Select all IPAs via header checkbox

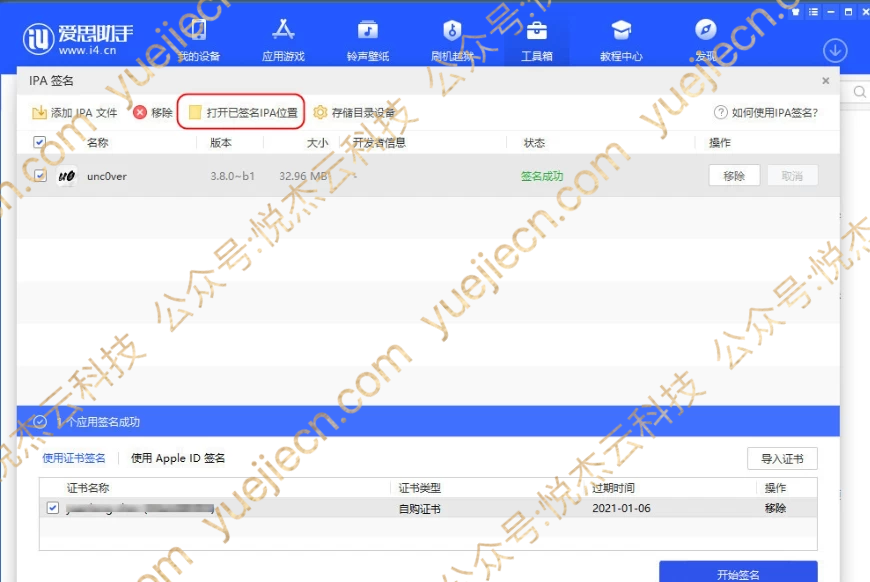[38, 142]
